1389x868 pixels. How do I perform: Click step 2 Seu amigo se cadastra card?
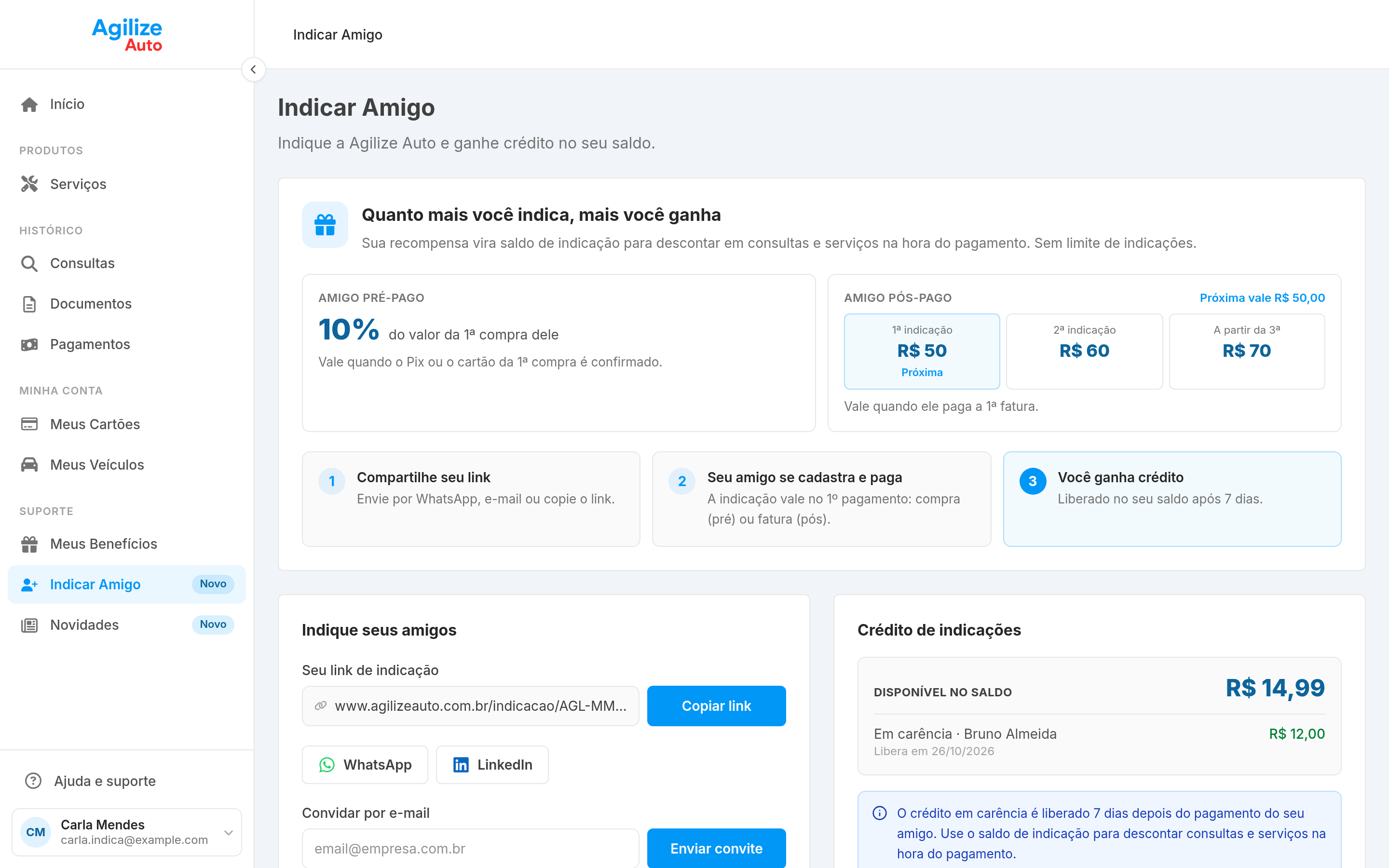click(821, 499)
